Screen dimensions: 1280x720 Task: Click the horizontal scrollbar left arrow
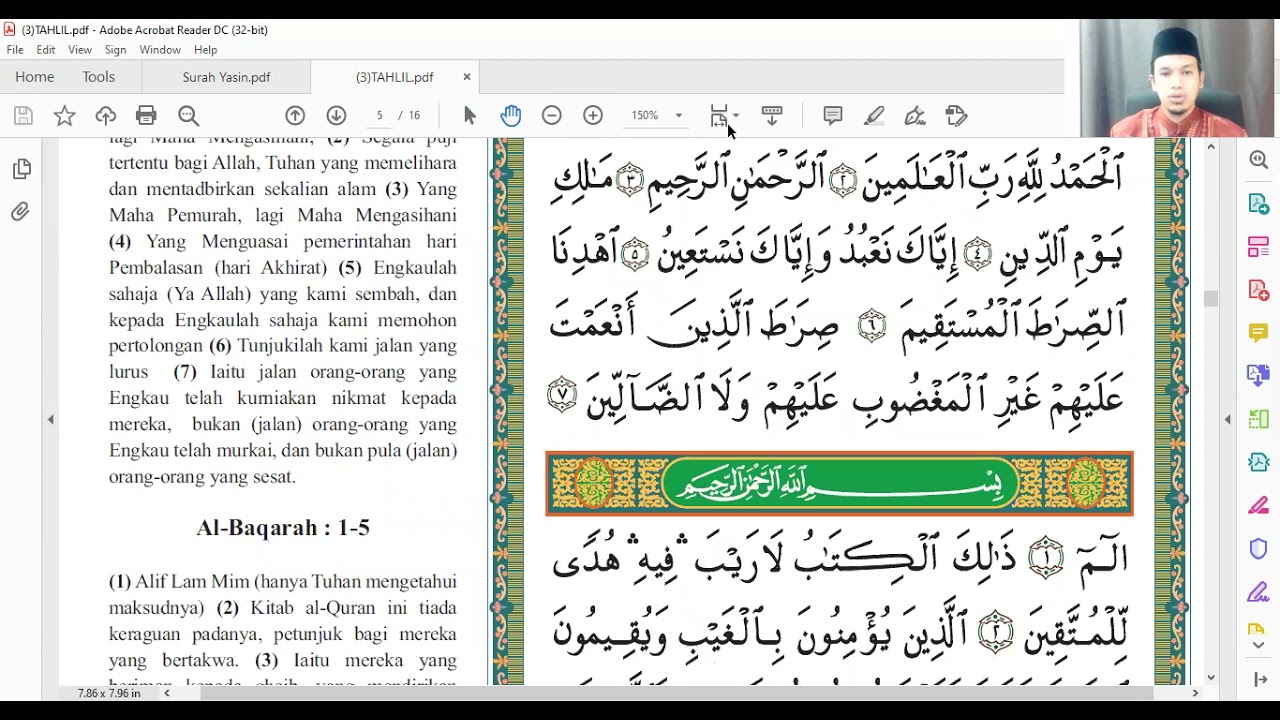[167, 692]
